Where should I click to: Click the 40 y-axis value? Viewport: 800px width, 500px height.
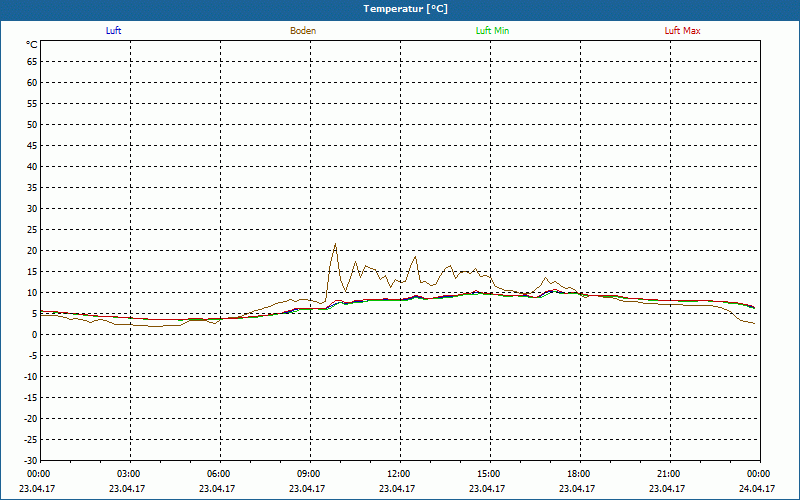[32, 167]
